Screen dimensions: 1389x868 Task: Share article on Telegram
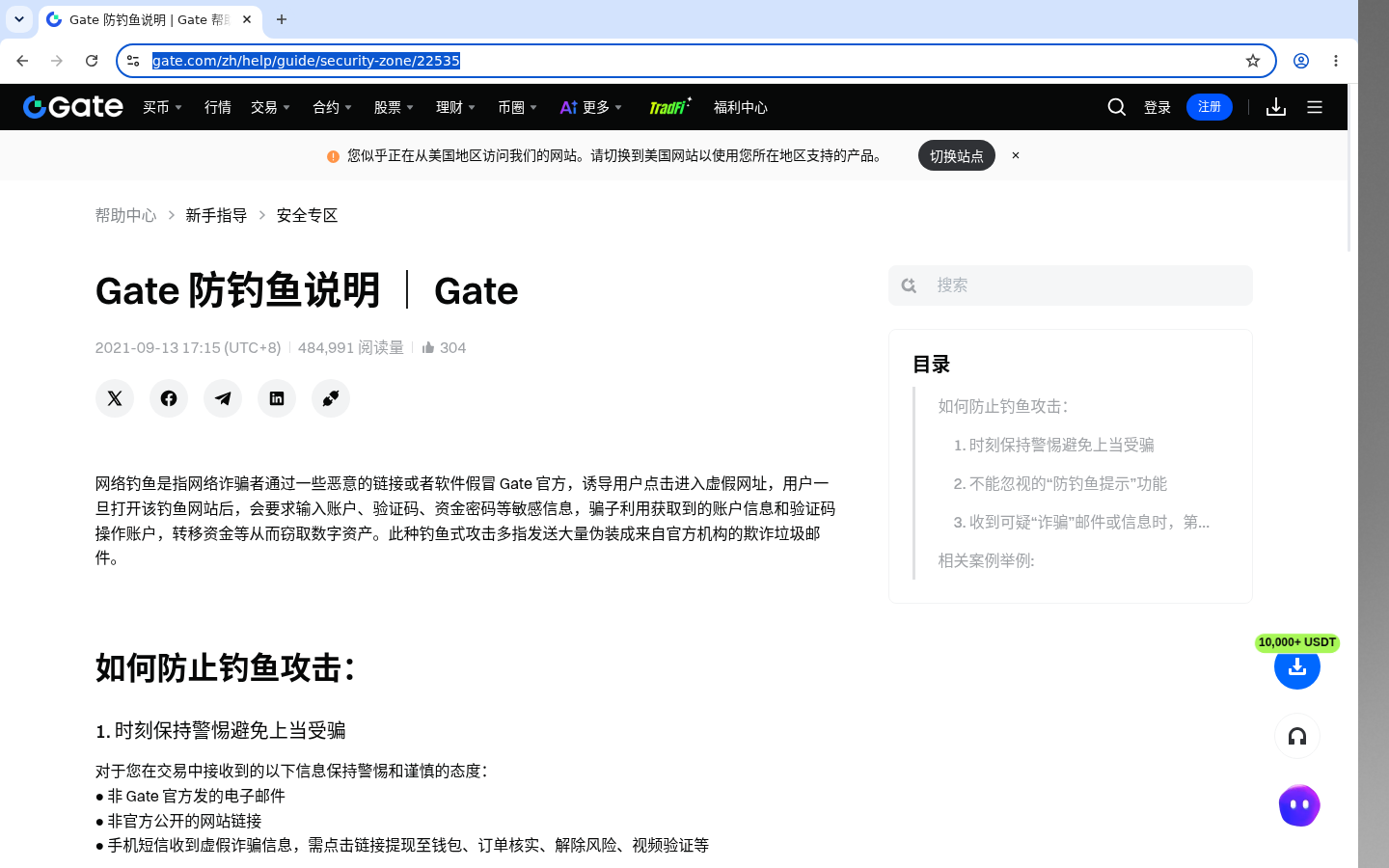pos(223,398)
